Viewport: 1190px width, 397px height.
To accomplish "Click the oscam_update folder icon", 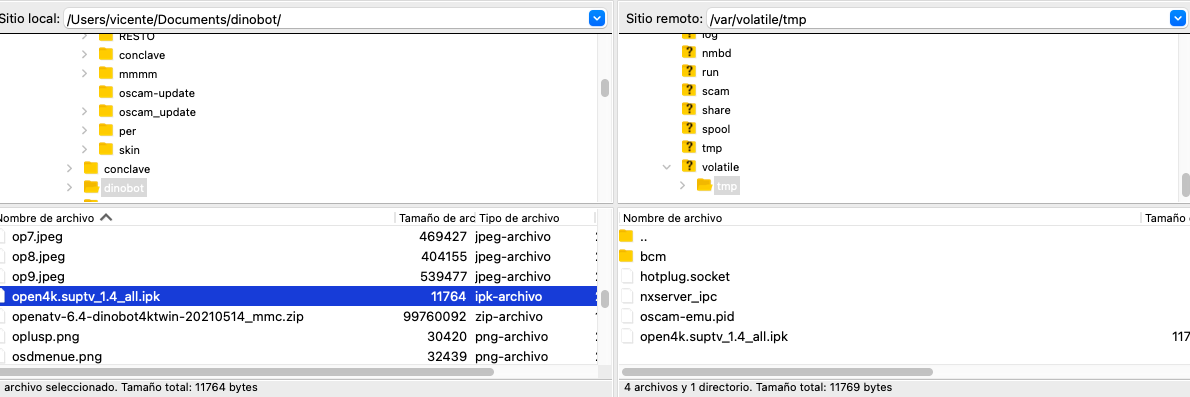I will coord(106,112).
